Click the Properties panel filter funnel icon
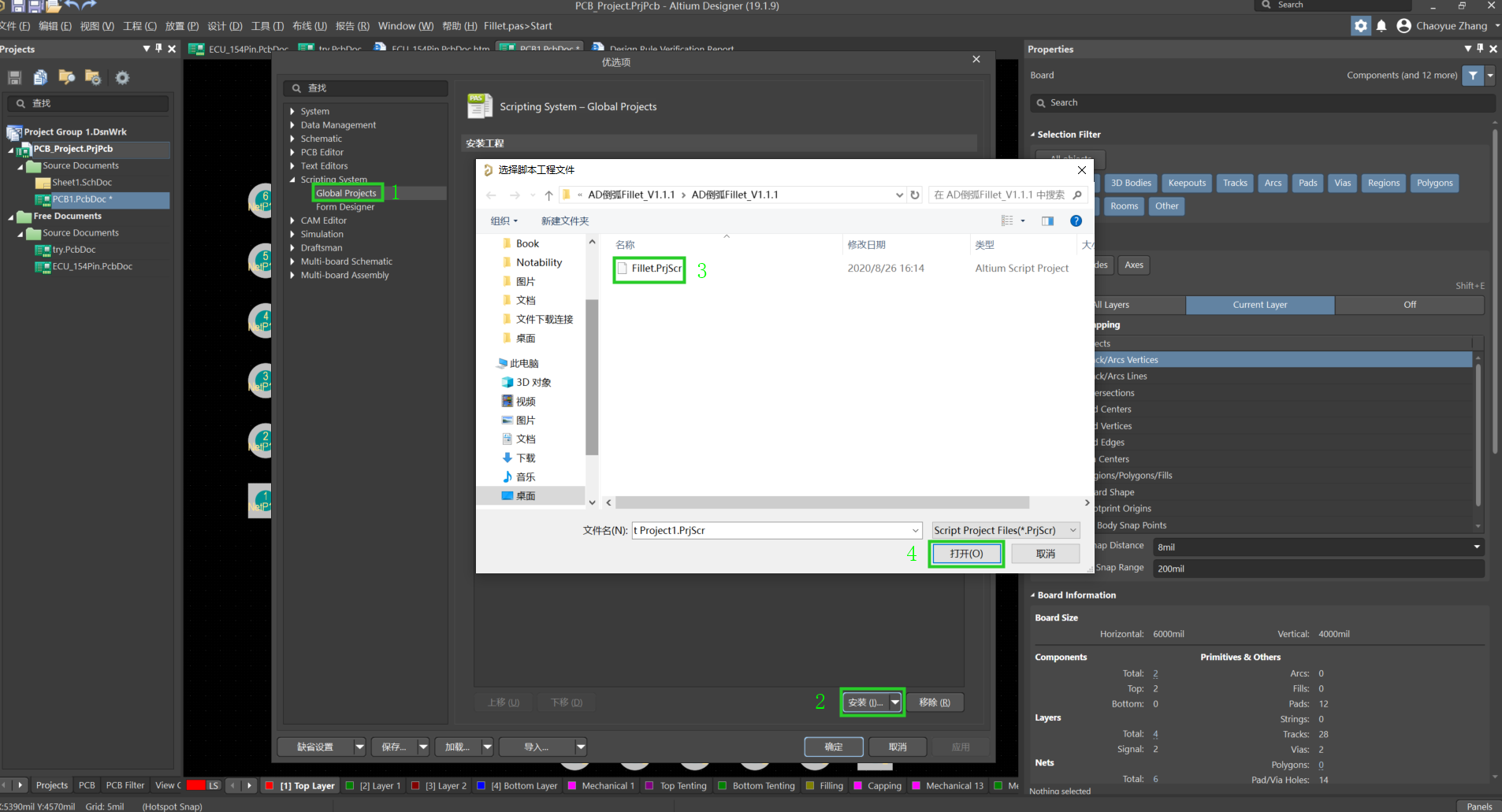 [x=1472, y=76]
